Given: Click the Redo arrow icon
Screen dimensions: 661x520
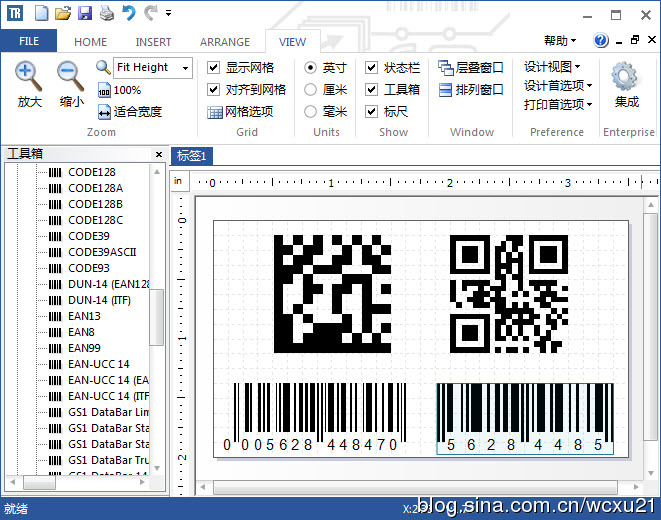Looking at the screenshot, I should pos(150,13).
